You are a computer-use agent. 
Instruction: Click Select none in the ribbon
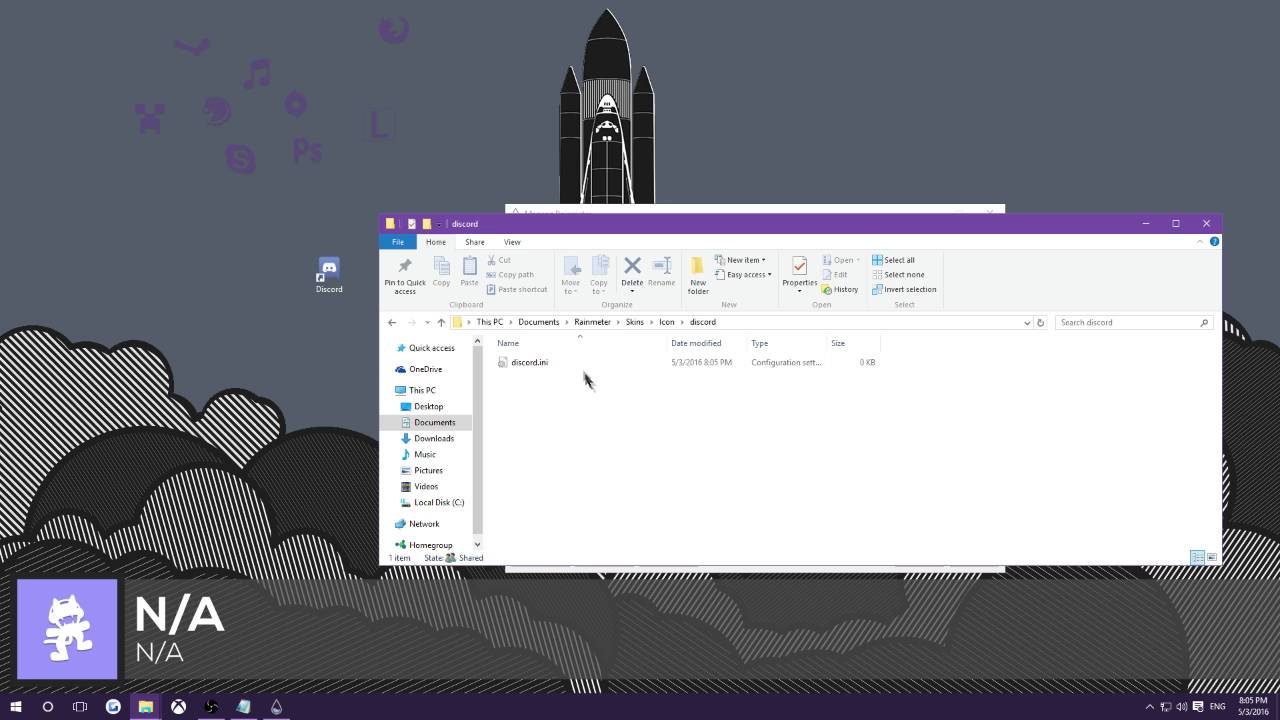pyautogui.click(x=898, y=274)
